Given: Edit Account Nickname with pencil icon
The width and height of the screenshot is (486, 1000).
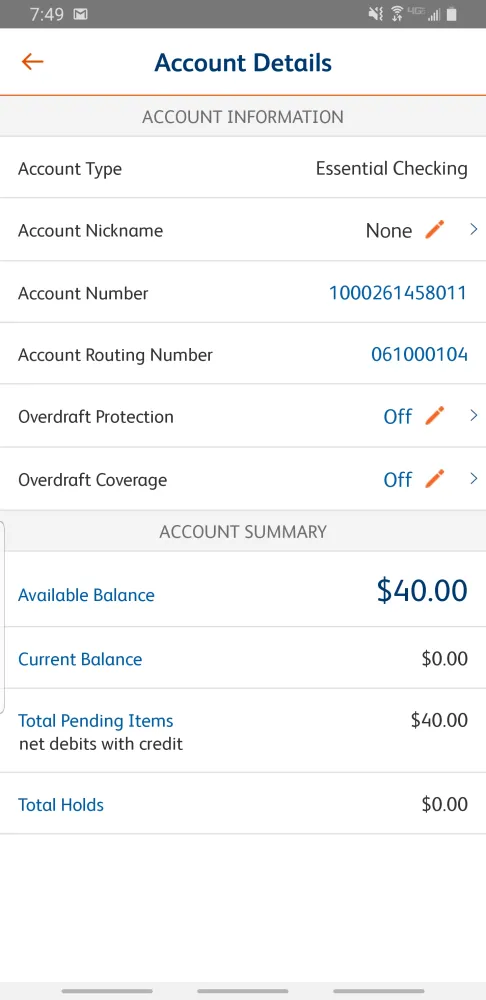Looking at the screenshot, I should [x=434, y=230].
